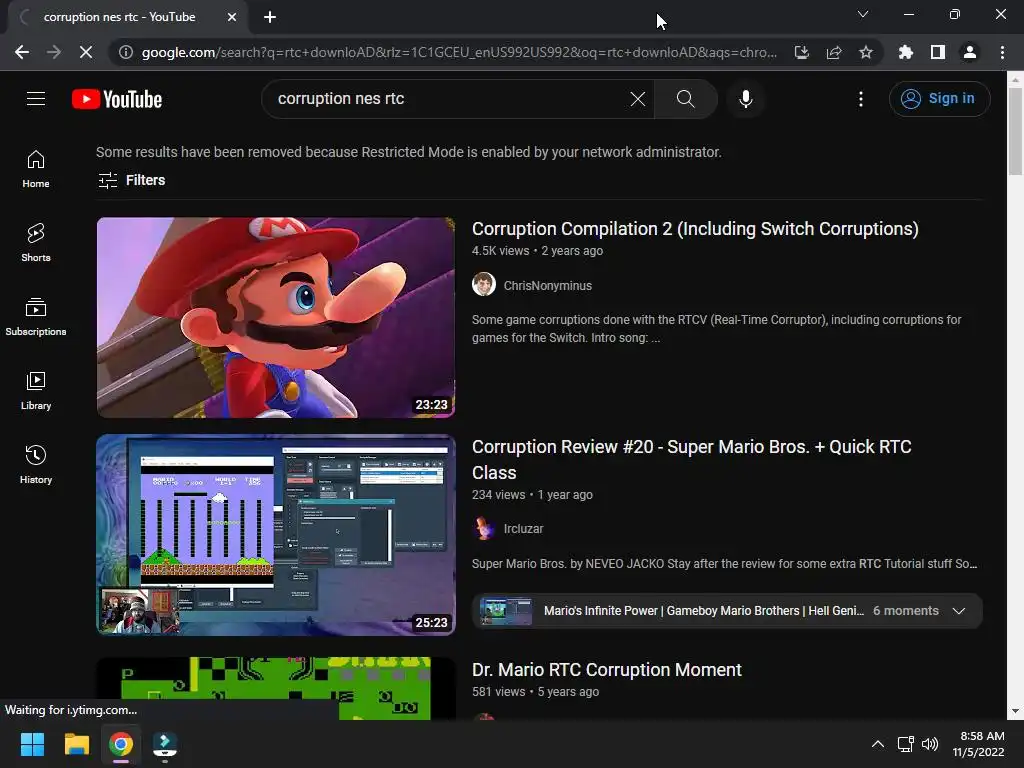Open Corruption Compilation 2 title link

(x=695, y=229)
